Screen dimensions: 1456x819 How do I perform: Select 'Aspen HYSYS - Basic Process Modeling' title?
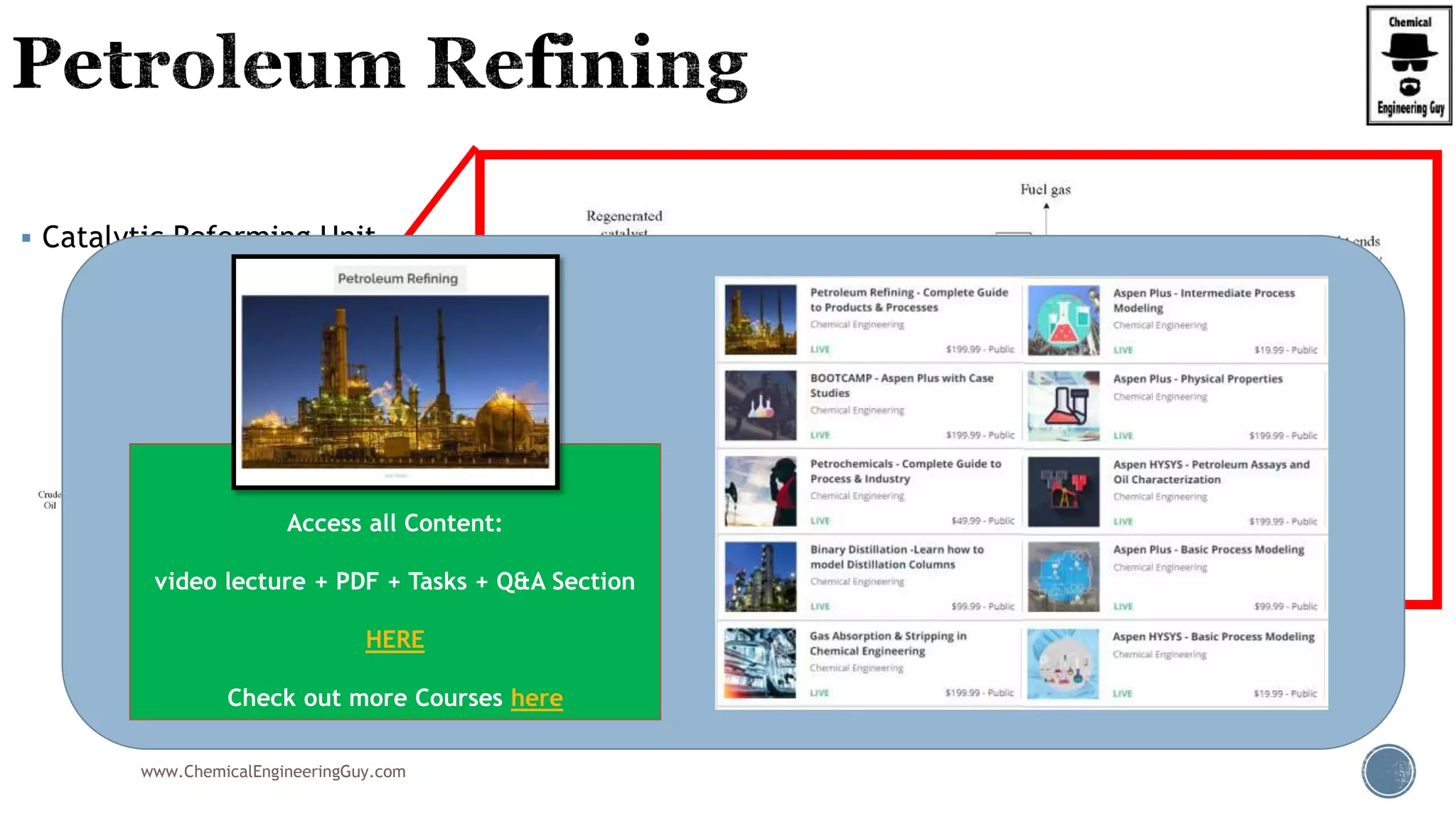click(1214, 637)
